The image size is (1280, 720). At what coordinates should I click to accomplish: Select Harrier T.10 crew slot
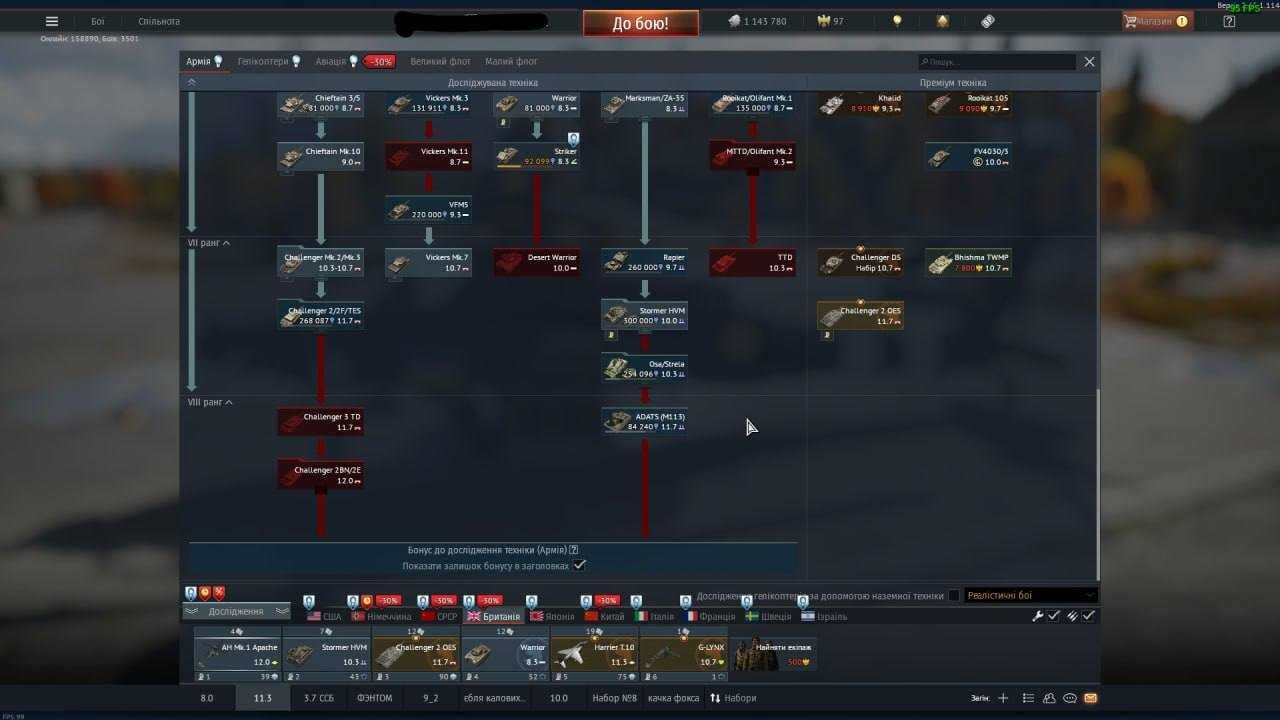[594, 655]
